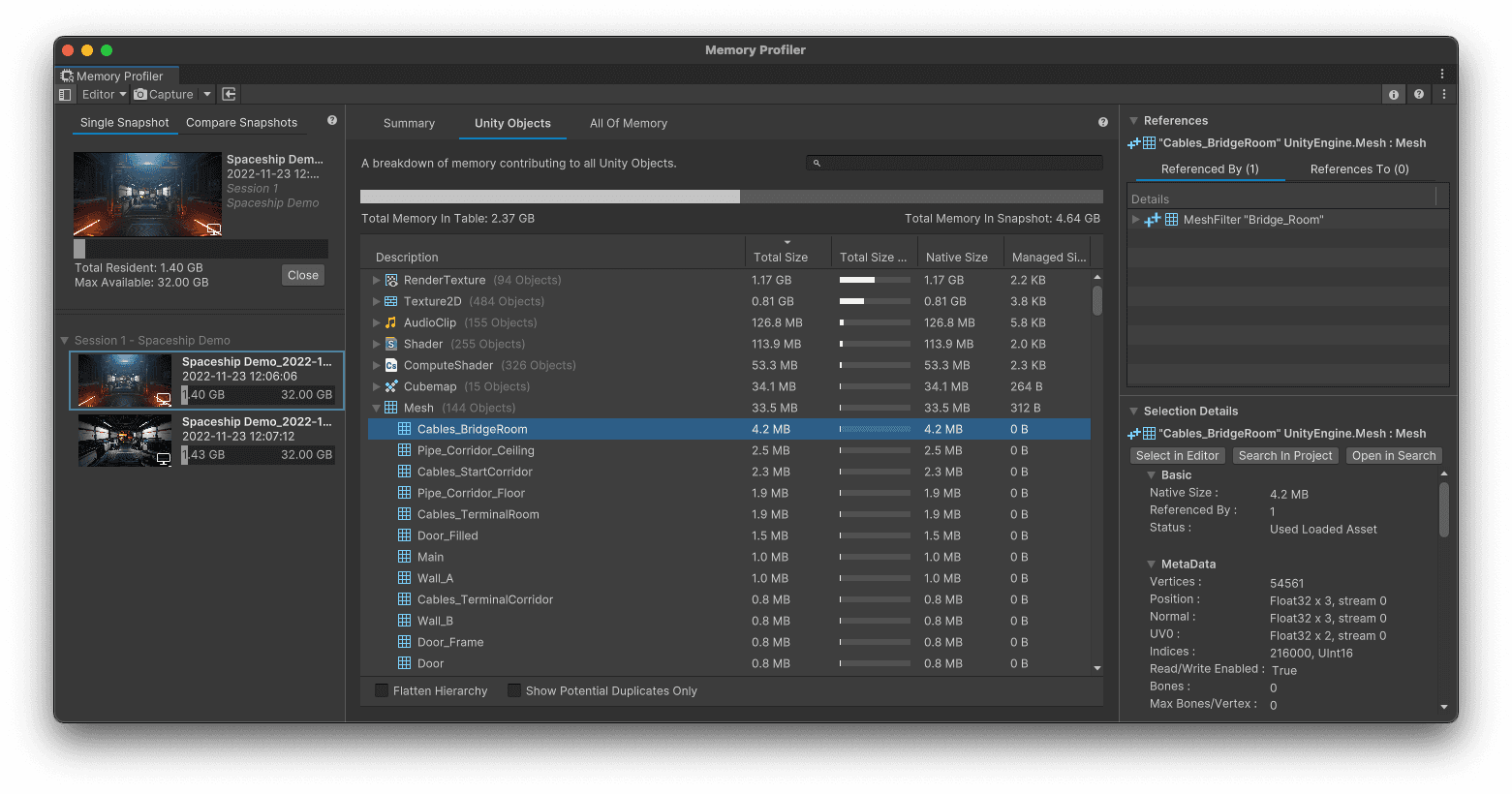Click the Selection Details vertical scrollbar

coord(1444,509)
